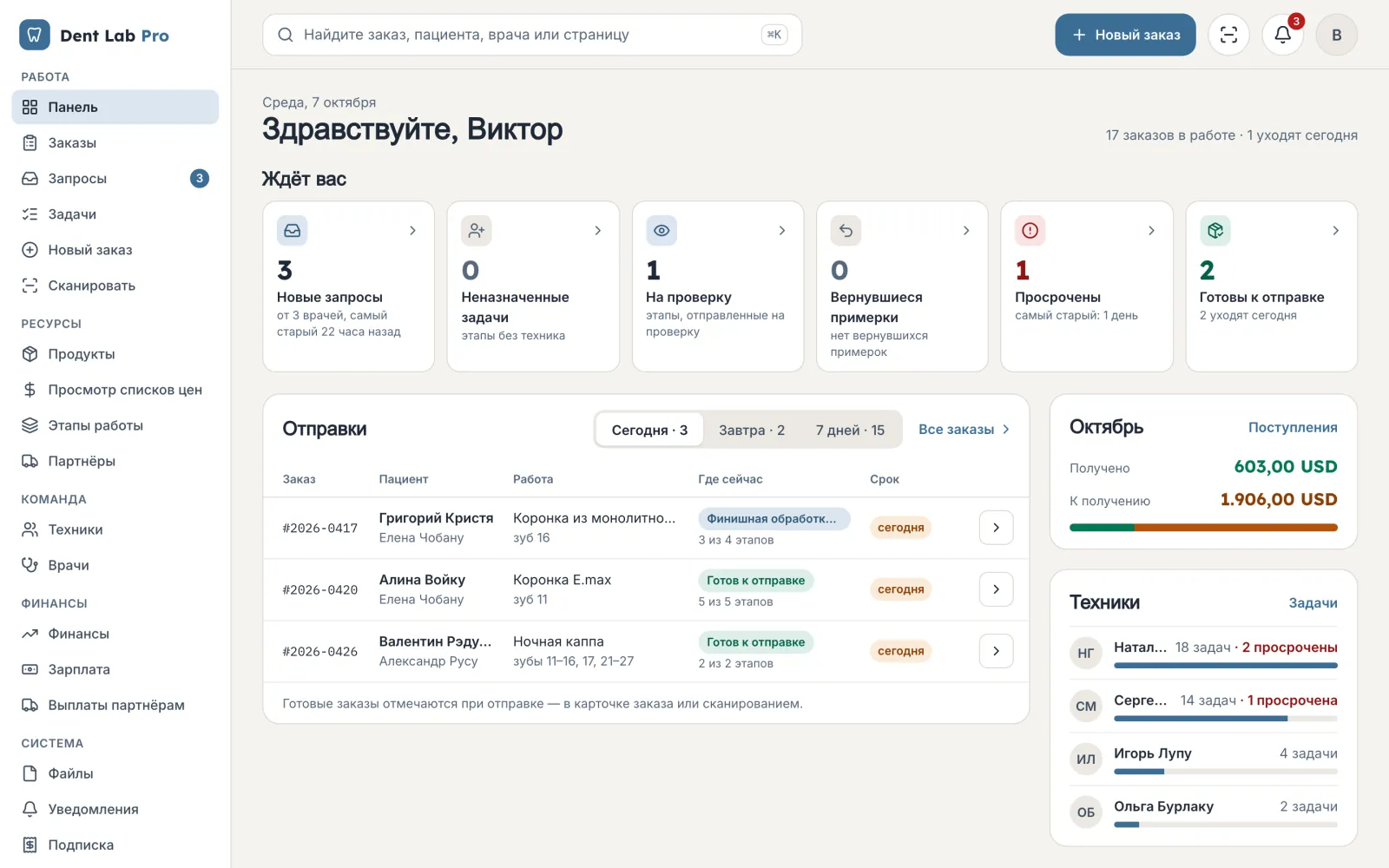Image resolution: width=1389 pixels, height=868 pixels.
Task: Open Подписка sidebar item
Action: 115,845
